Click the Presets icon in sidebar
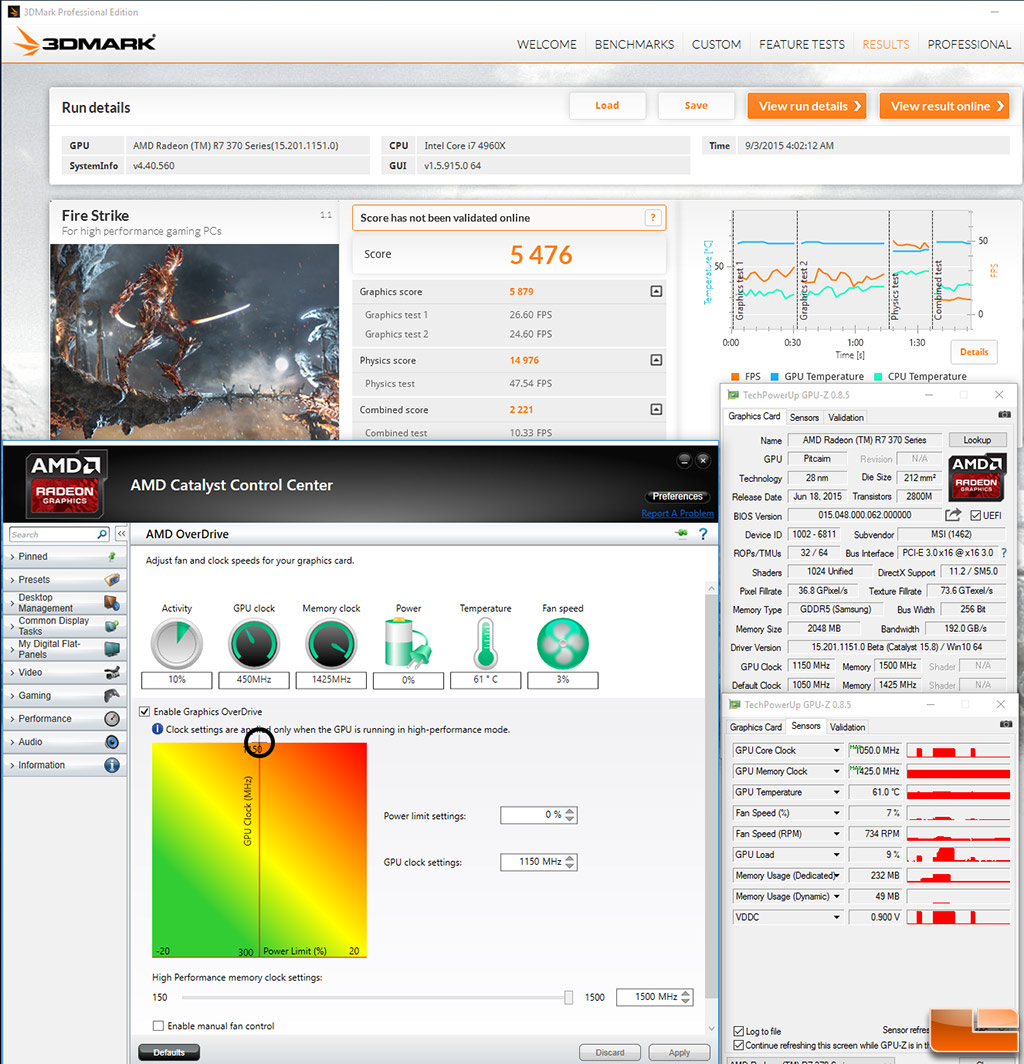Screen dimensions: 1024x1064 112,580
